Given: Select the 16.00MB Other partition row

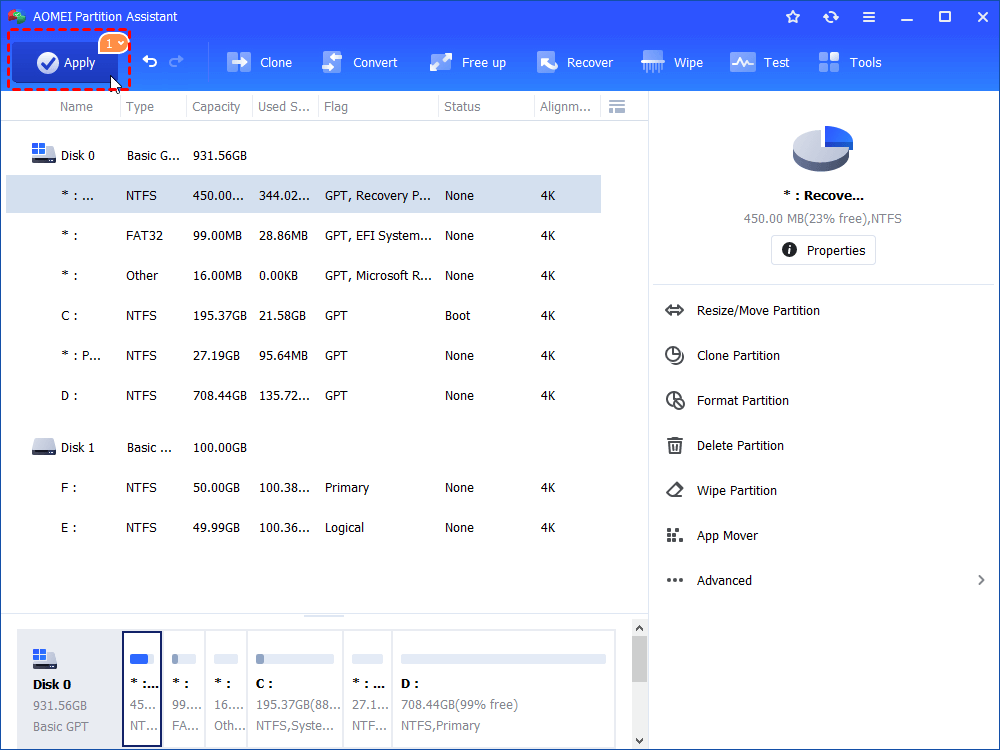Looking at the screenshot, I should (x=304, y=276).
